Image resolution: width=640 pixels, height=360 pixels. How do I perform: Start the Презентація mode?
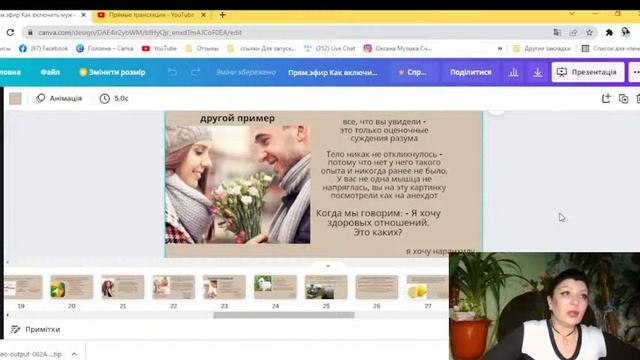587,72
